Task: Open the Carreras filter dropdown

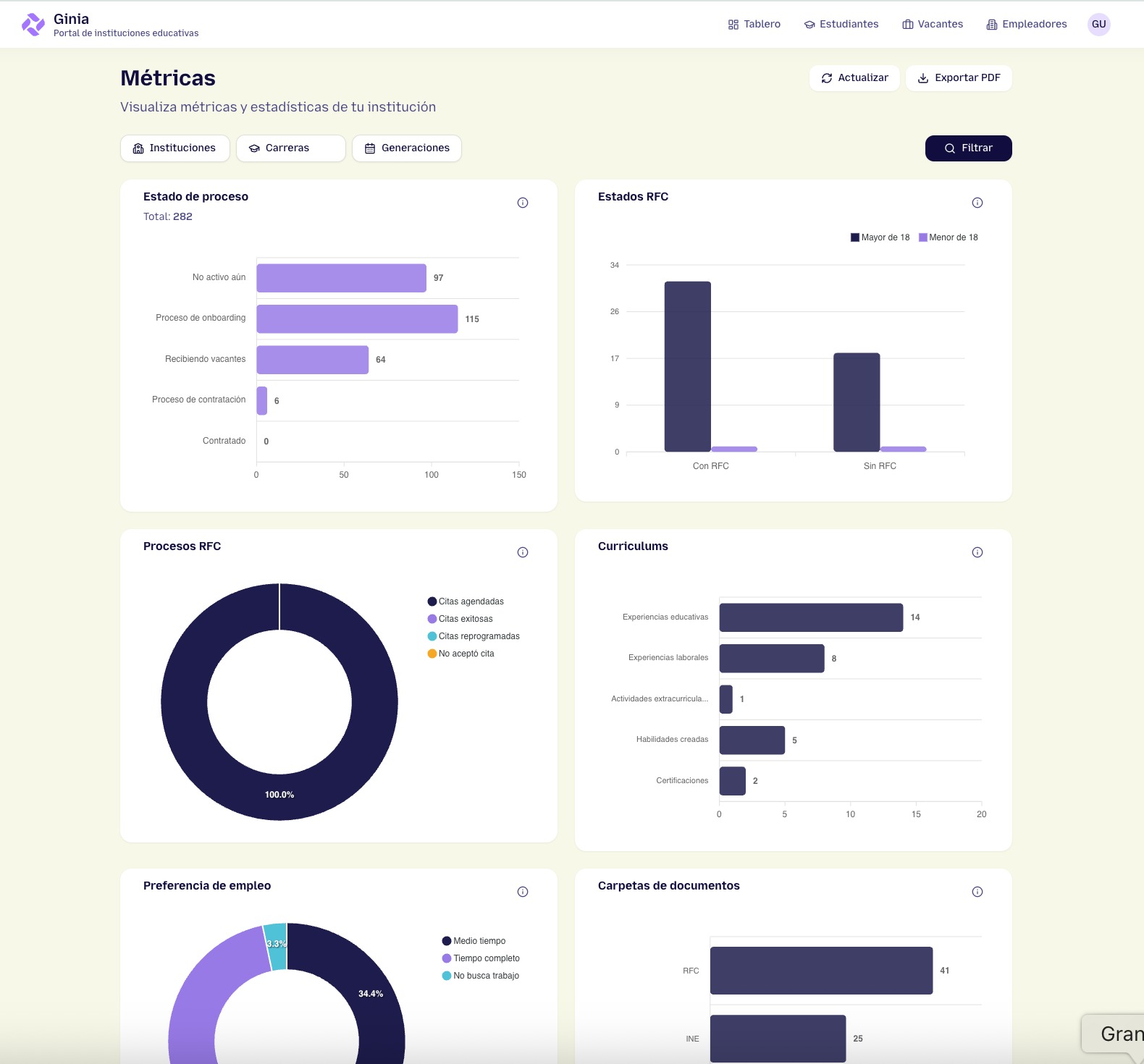Action: click(x=291, y=148)
